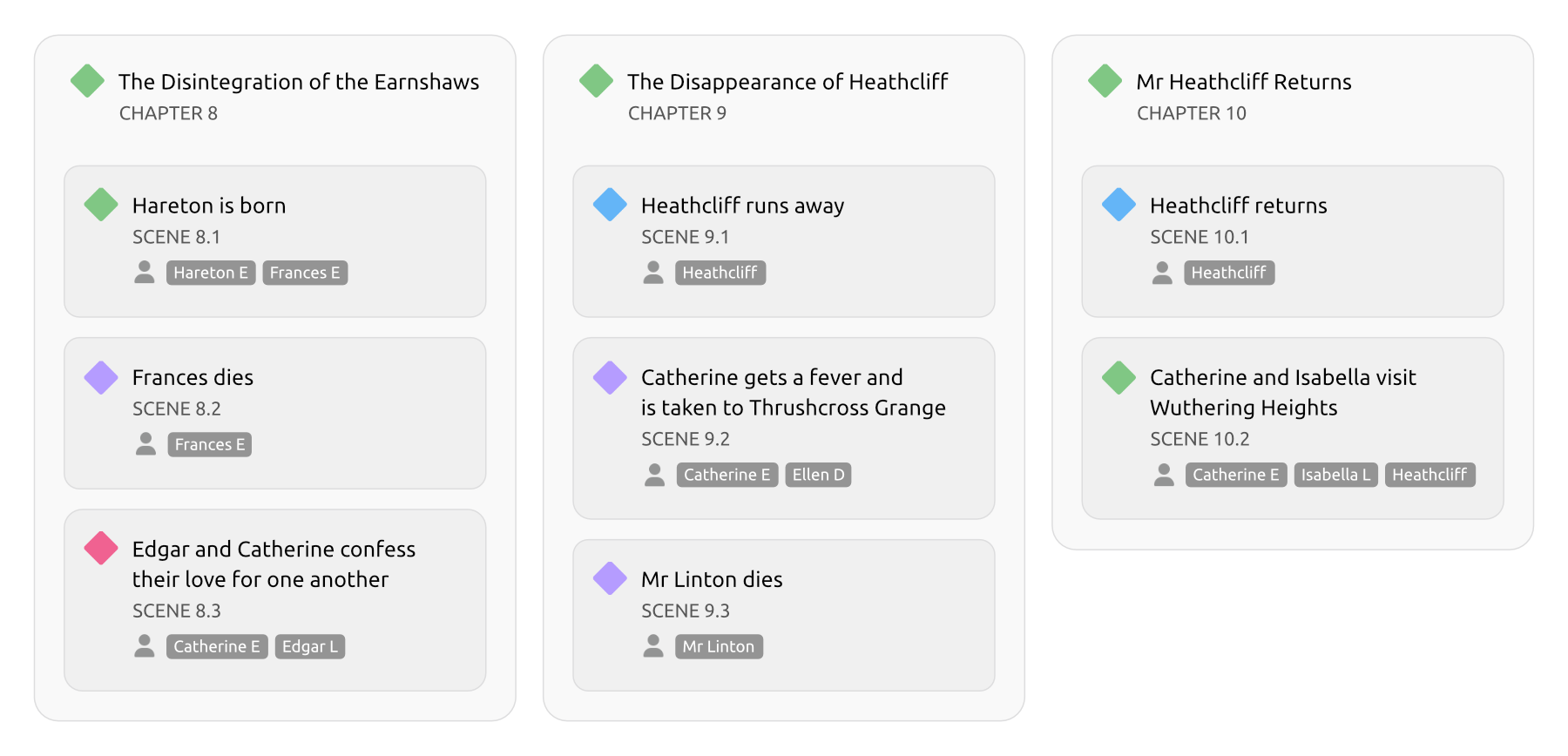This screenshot has height=756, width=1568.
Task: Click the green diamond on scene 10.2
Action: (1118, 377)
